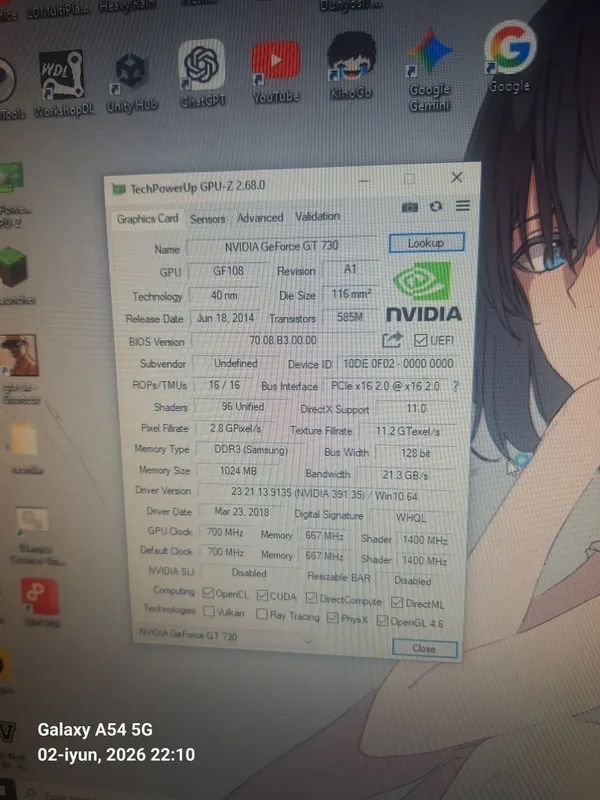
Task: Click the Technology value 40 nm
Action: click(224, 295)
